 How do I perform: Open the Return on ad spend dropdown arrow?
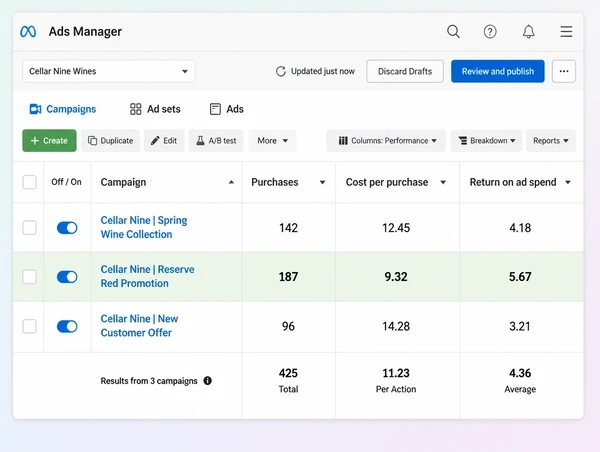tap(568, 183)
